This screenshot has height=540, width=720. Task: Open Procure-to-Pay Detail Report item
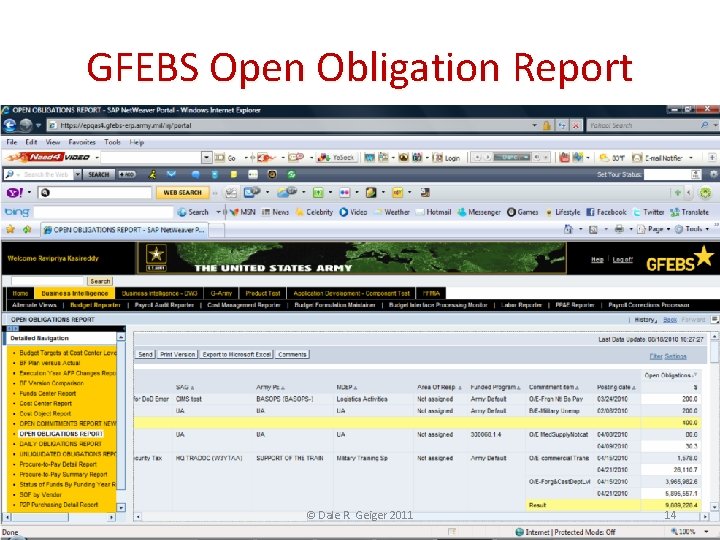tap(58, 464)
